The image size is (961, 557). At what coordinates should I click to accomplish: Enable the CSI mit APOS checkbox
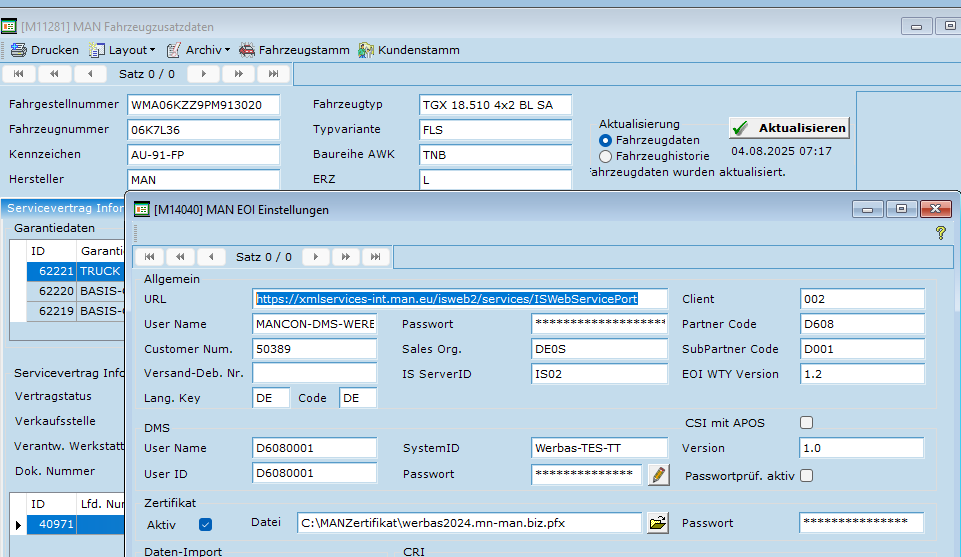(806, 423)
